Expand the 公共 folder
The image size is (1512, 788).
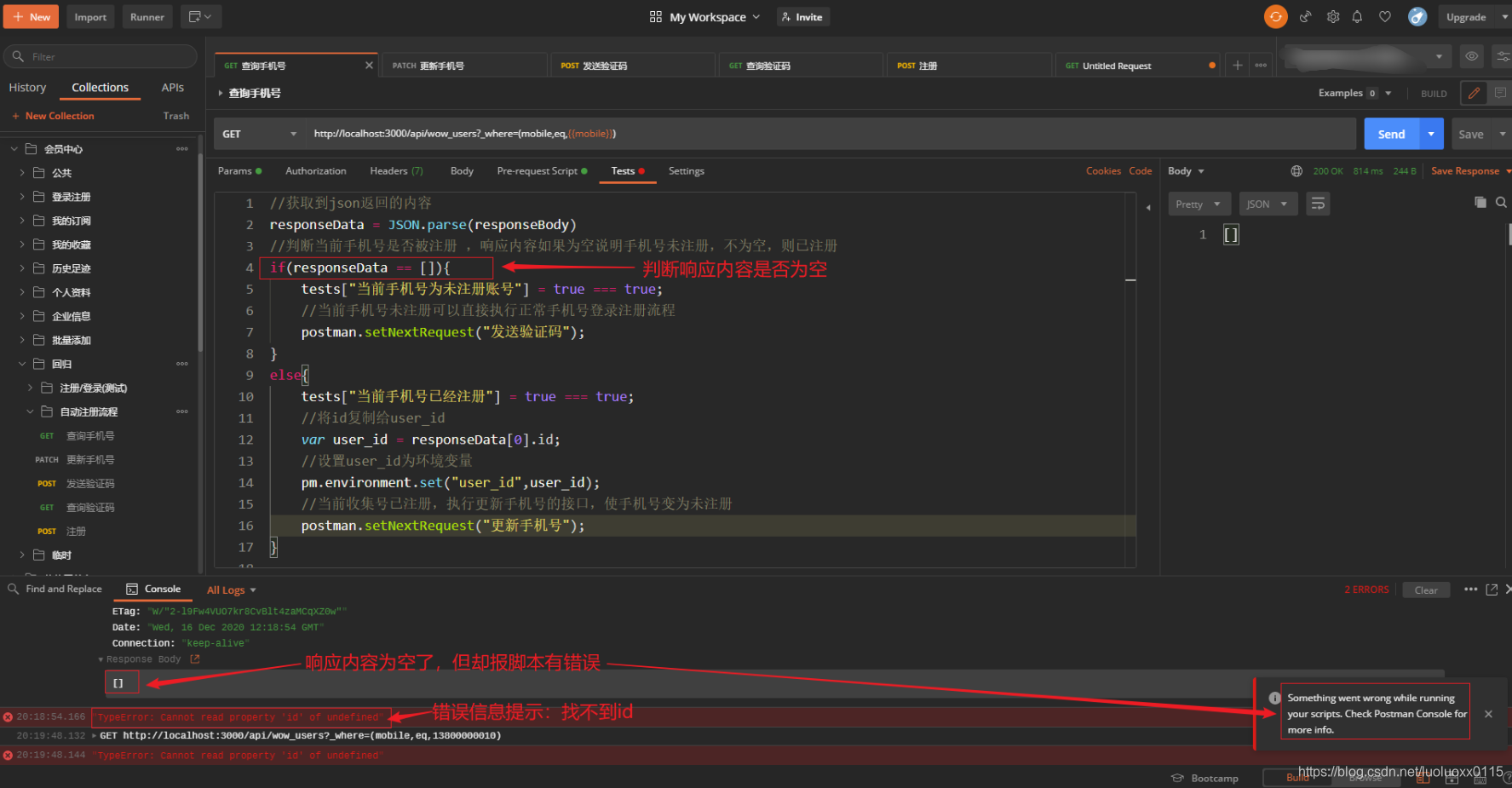pyautogui.click(x=22, y=173)
